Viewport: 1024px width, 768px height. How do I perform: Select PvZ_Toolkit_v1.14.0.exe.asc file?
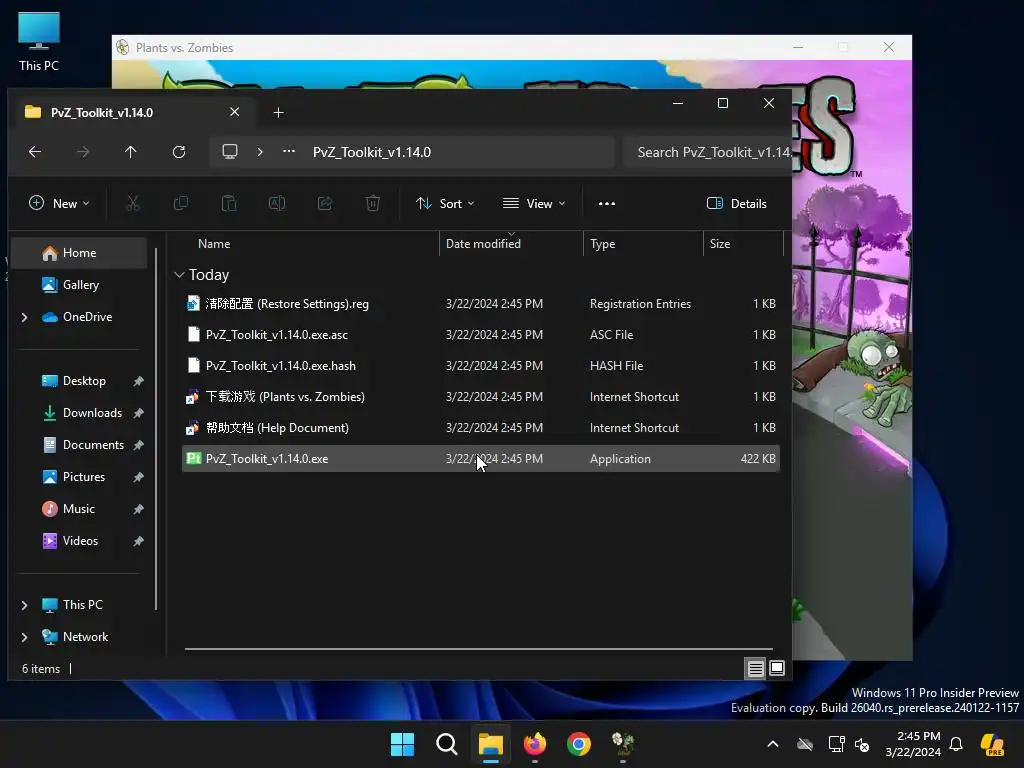(481, 334)
